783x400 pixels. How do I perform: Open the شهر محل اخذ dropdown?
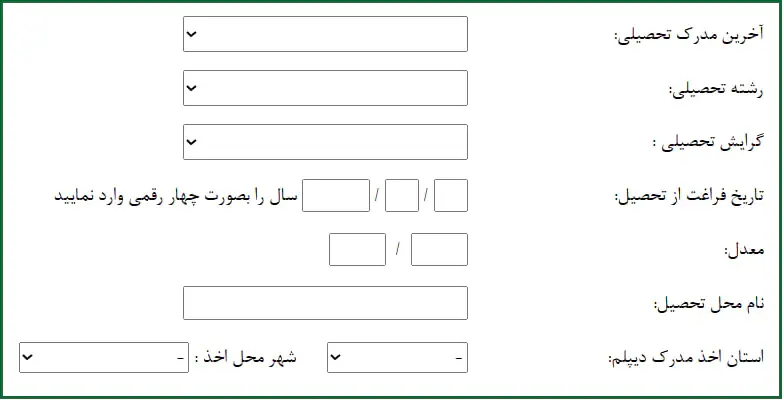click(104, 357)
